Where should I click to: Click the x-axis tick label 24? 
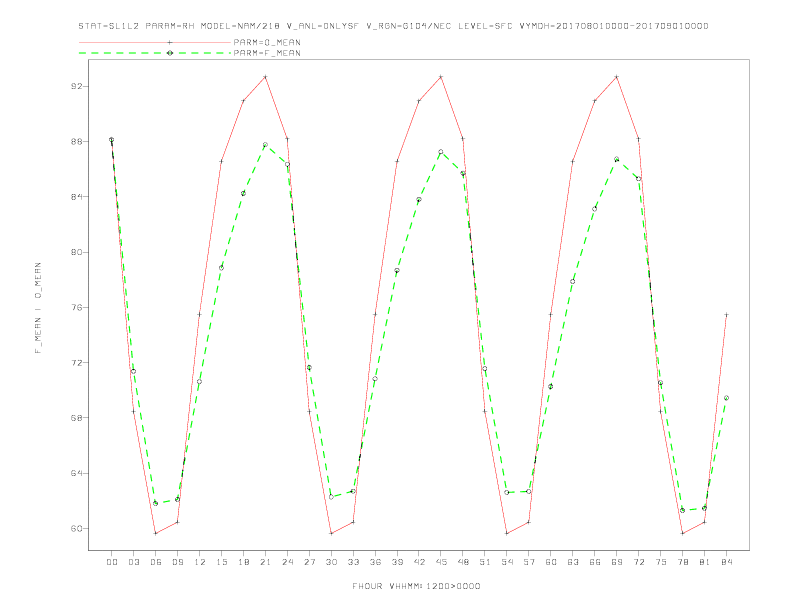pyautogui.click(x=287, y=562)
